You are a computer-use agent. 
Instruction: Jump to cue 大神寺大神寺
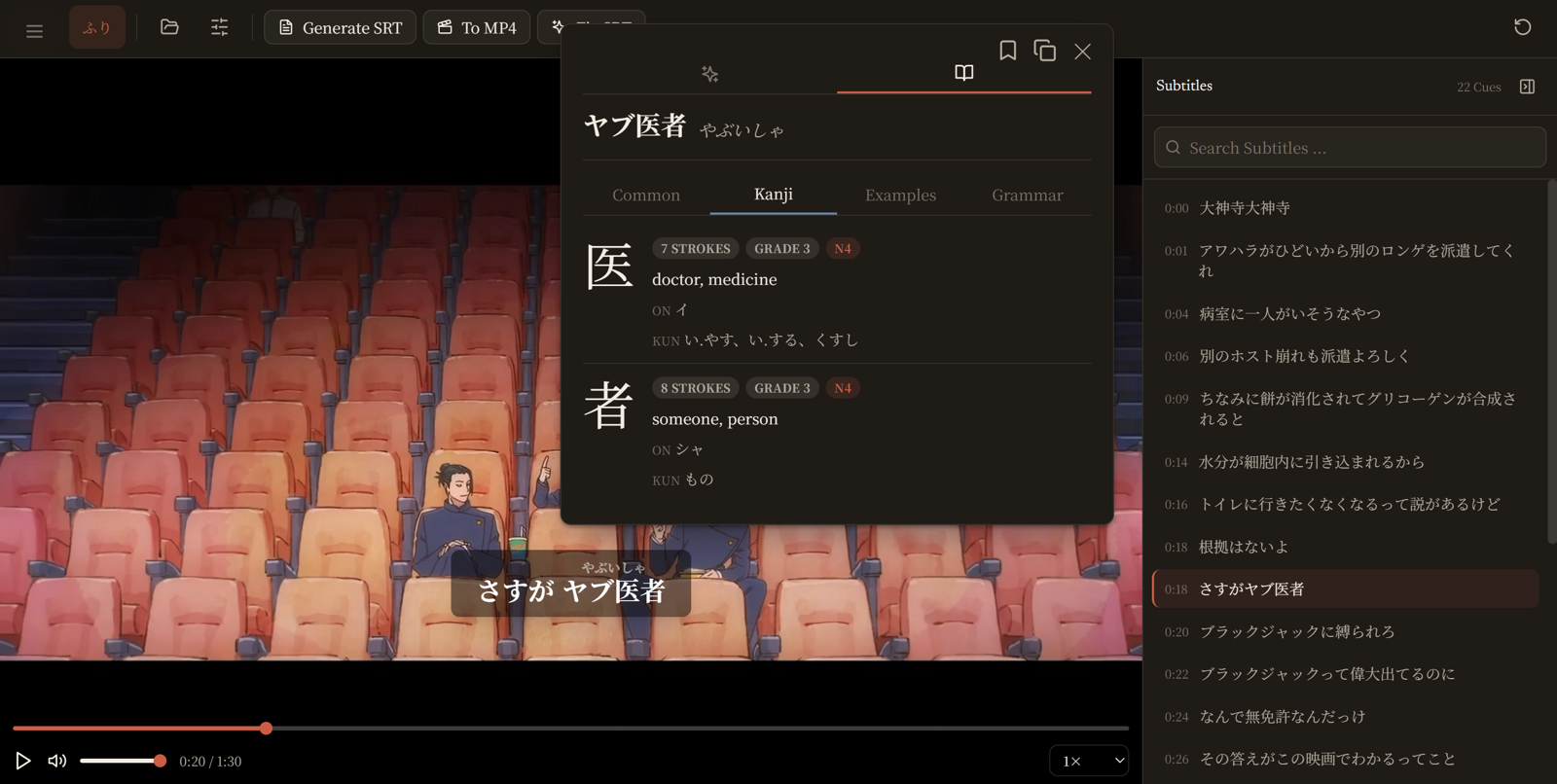1346,208
